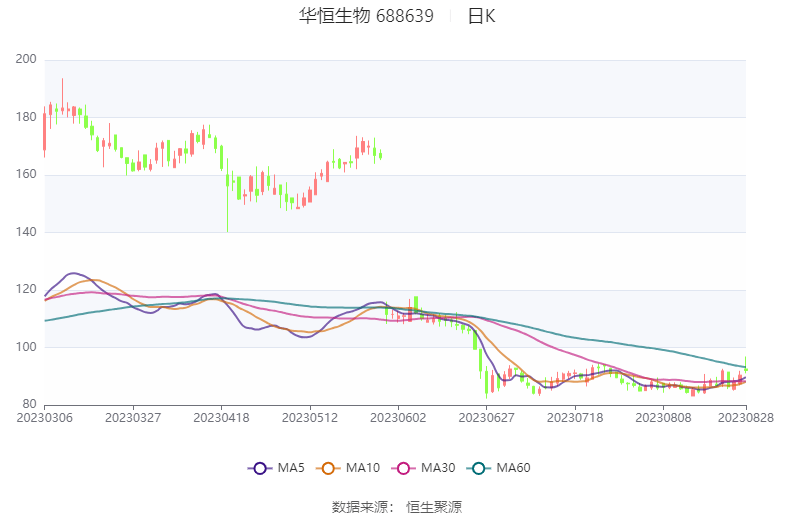The width and height of the screenshot is (794, 517).
Task: Hide the MA5 series via its label text
Action: [x=291, y=468]
